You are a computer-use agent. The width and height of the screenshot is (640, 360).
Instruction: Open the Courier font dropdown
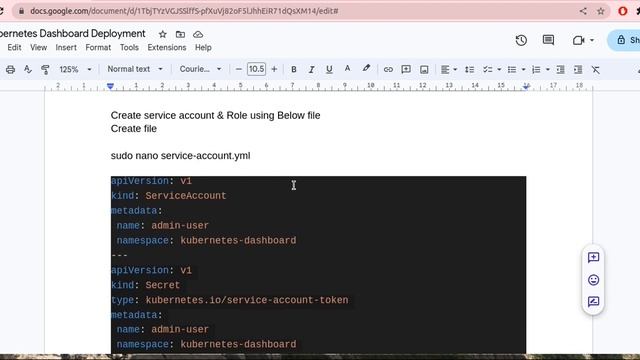200,69
